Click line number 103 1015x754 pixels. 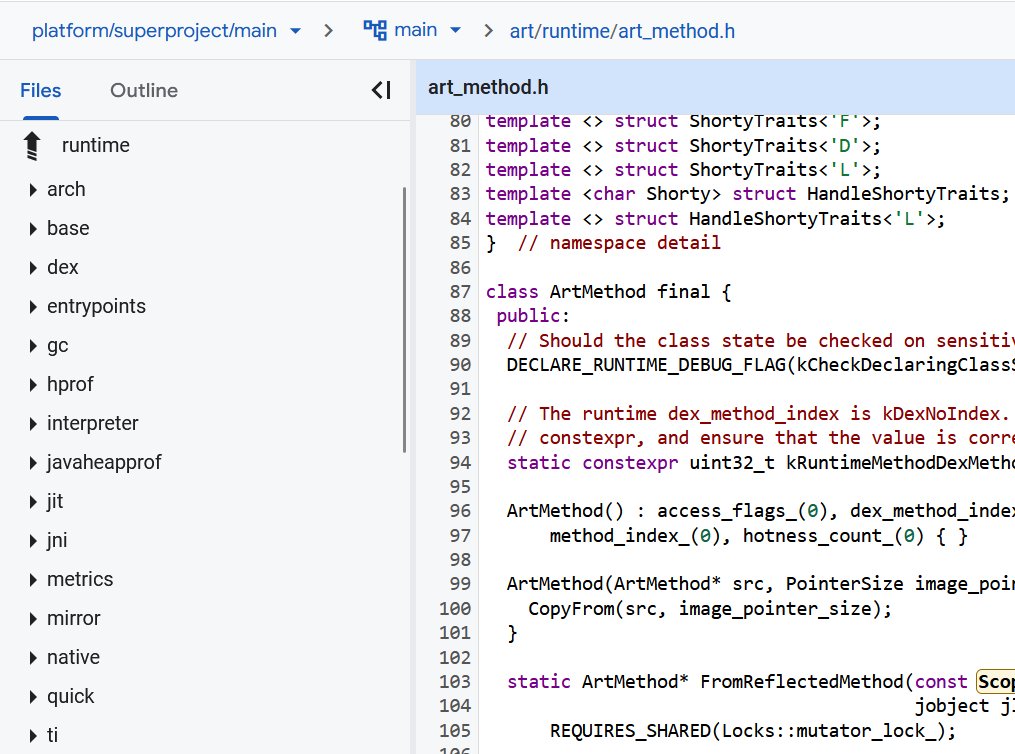tap(455, 682)
